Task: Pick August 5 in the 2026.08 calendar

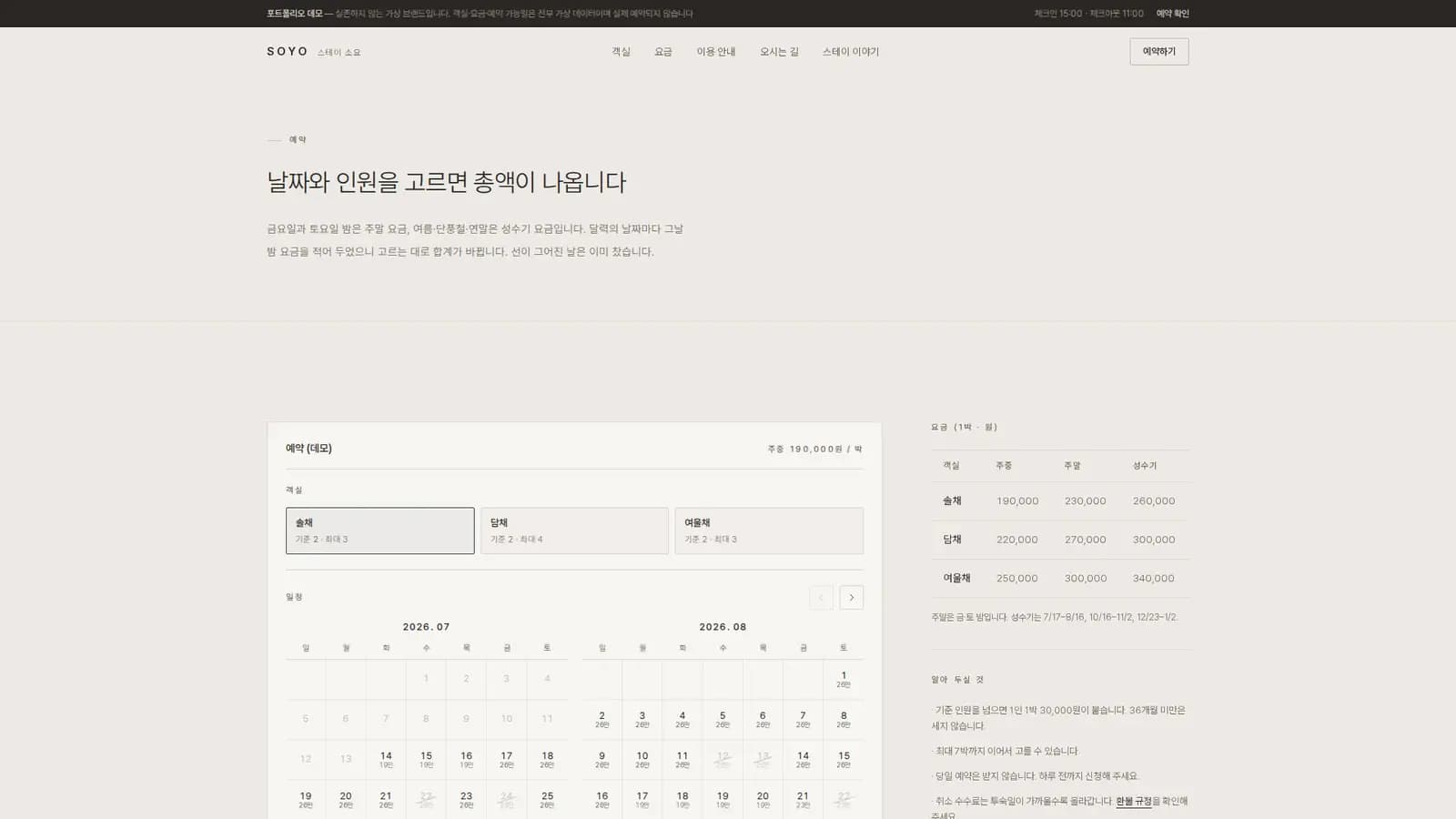Action: tap(723, 719)
